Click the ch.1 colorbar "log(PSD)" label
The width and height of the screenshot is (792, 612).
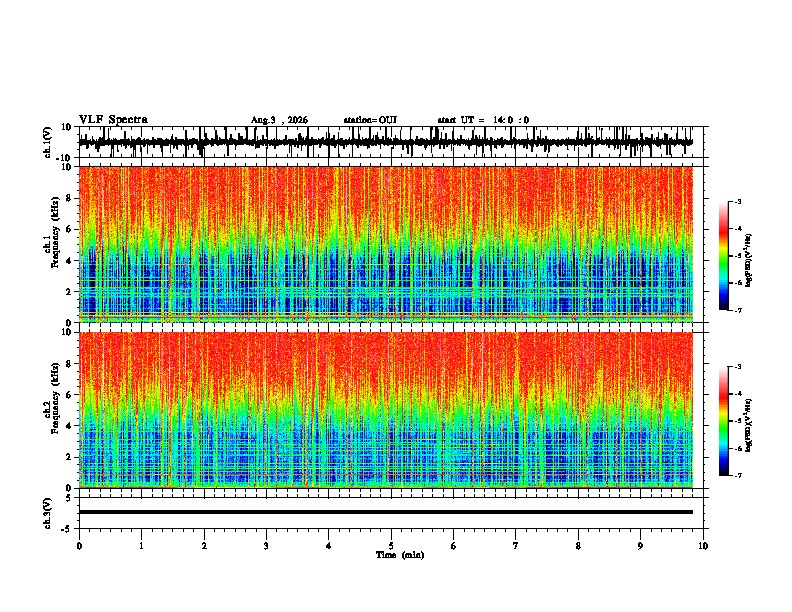(749, 260)
